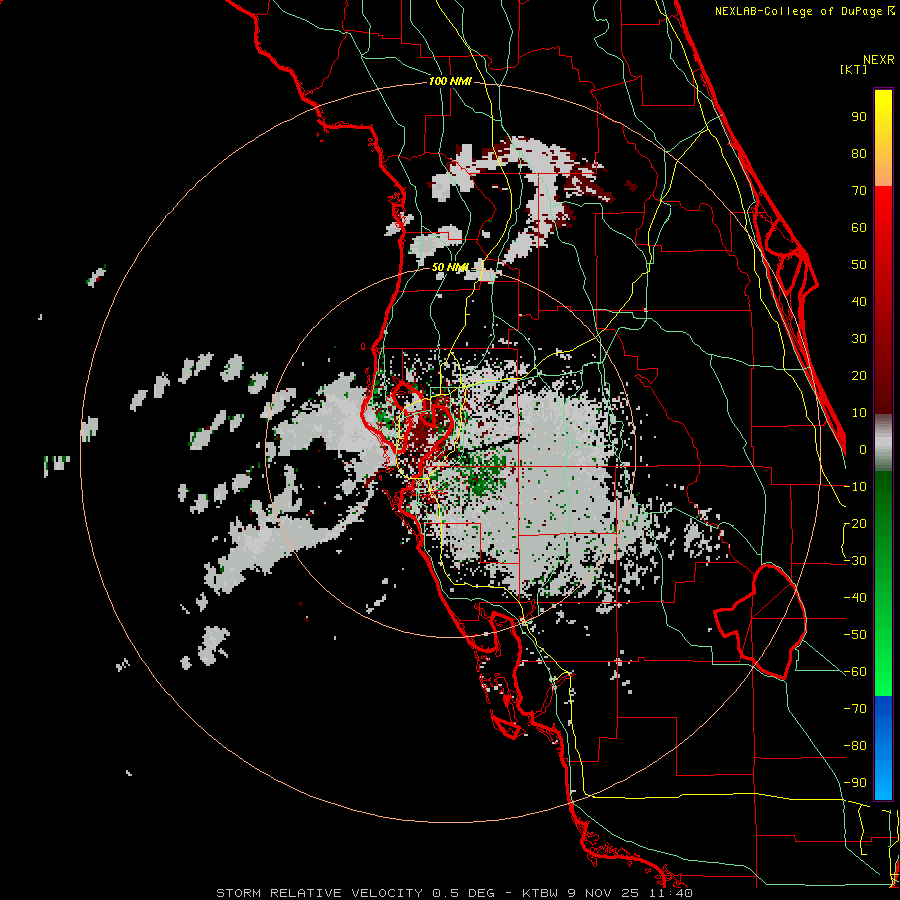900x900 pixels.
Task: Click the blue segment of the color bar
Action: point(883,748)
